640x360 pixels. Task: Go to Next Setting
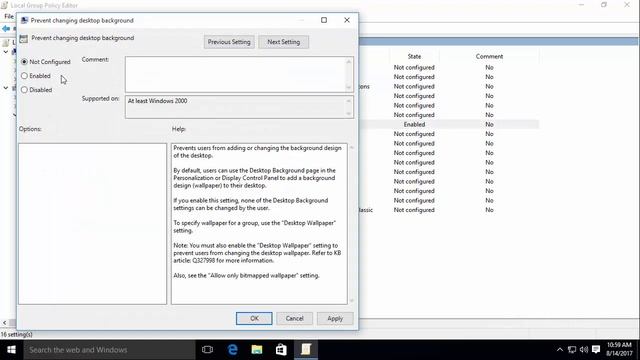(x=284, y=42)
